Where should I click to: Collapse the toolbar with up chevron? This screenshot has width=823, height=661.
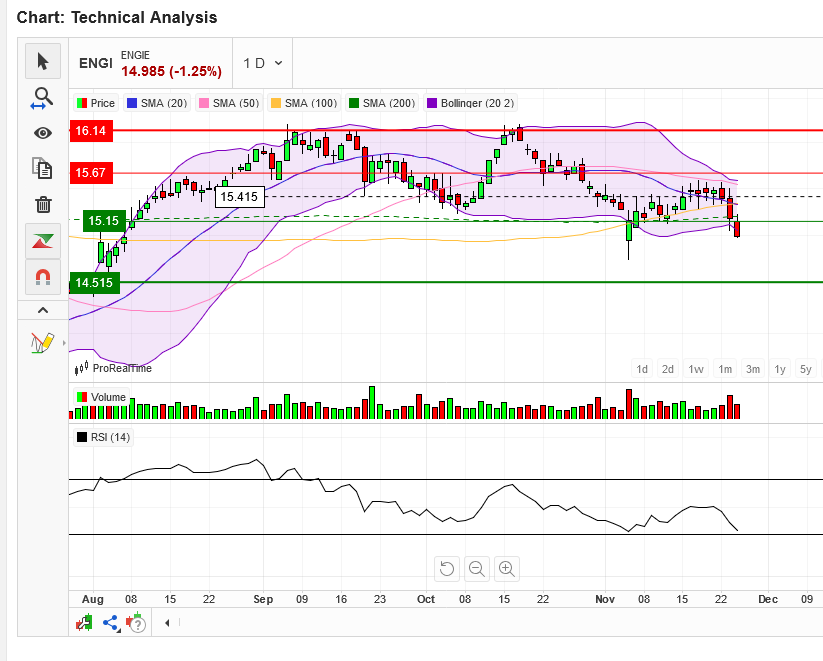[x=43, y=310]
